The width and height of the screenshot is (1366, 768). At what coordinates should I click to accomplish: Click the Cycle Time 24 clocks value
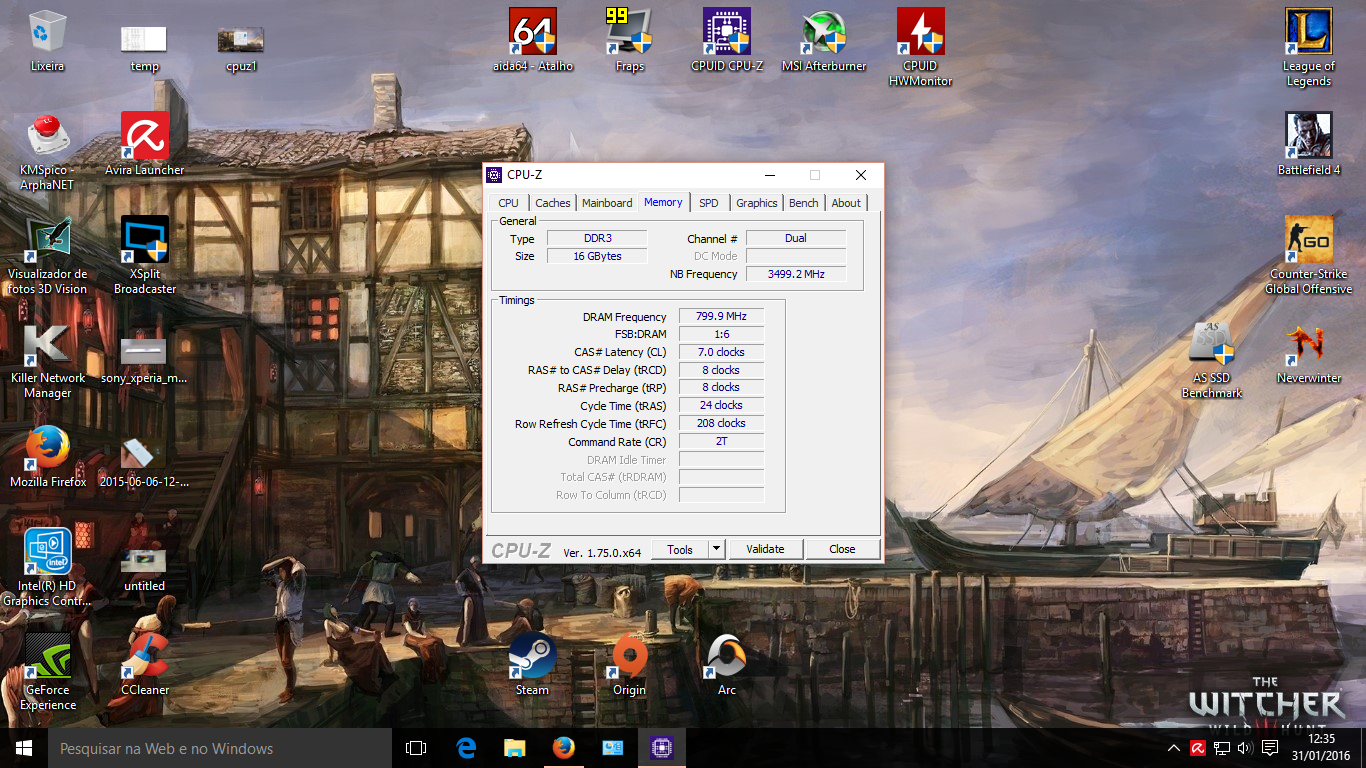721,405
